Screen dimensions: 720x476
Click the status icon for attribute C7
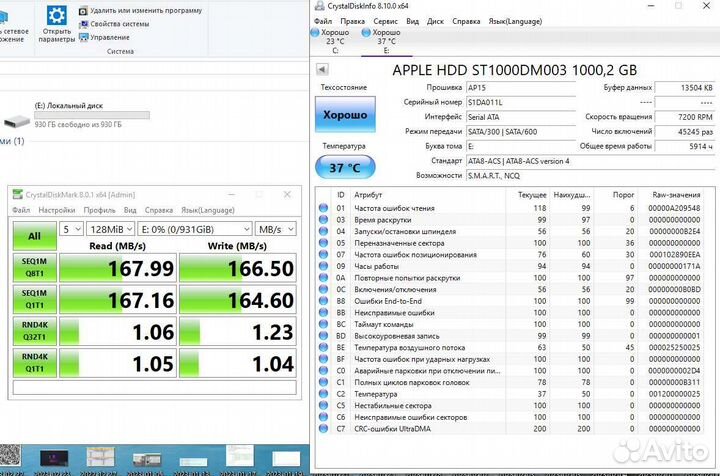pos(323,429)
